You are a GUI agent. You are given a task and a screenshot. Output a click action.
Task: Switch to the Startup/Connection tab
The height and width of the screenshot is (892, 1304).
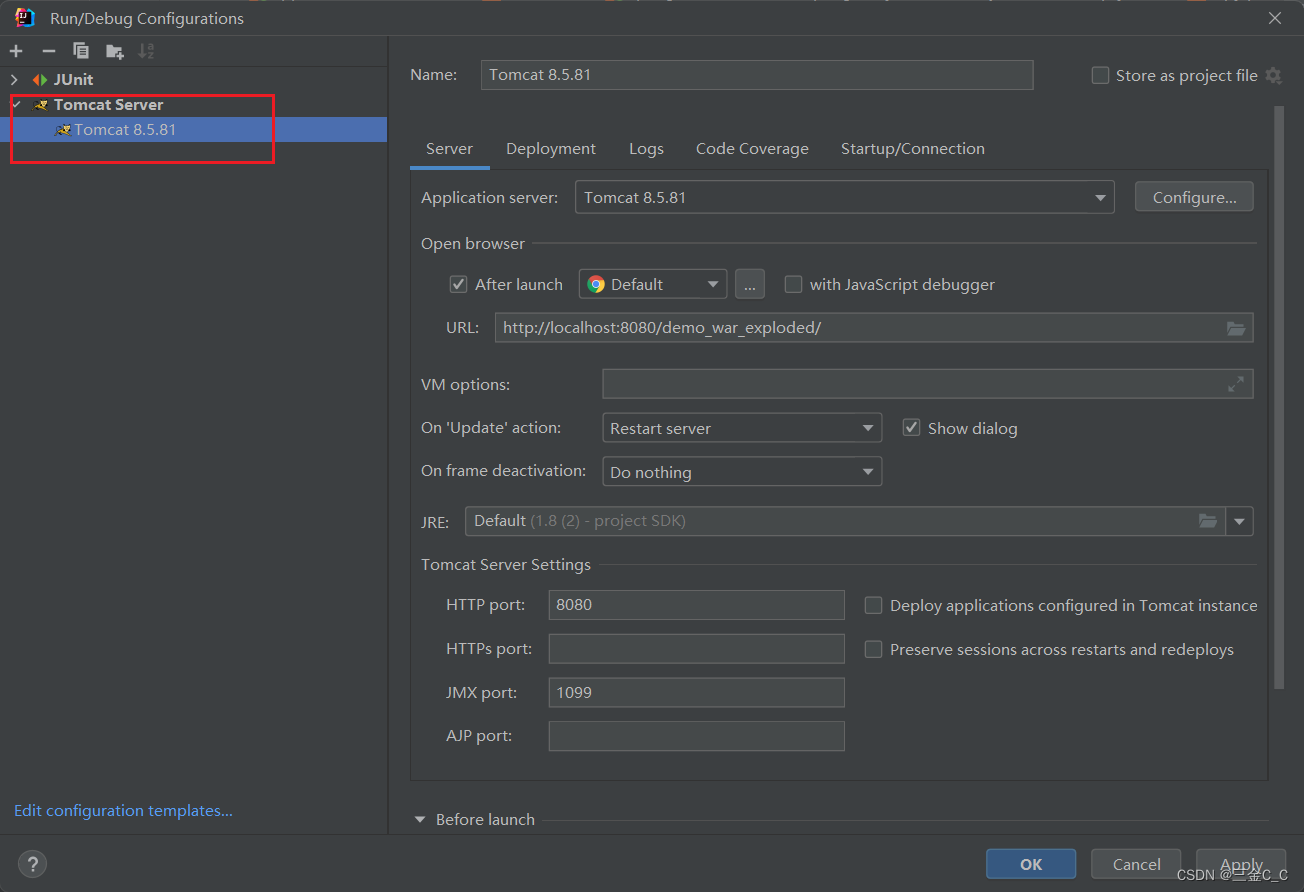tap(913, 148)
